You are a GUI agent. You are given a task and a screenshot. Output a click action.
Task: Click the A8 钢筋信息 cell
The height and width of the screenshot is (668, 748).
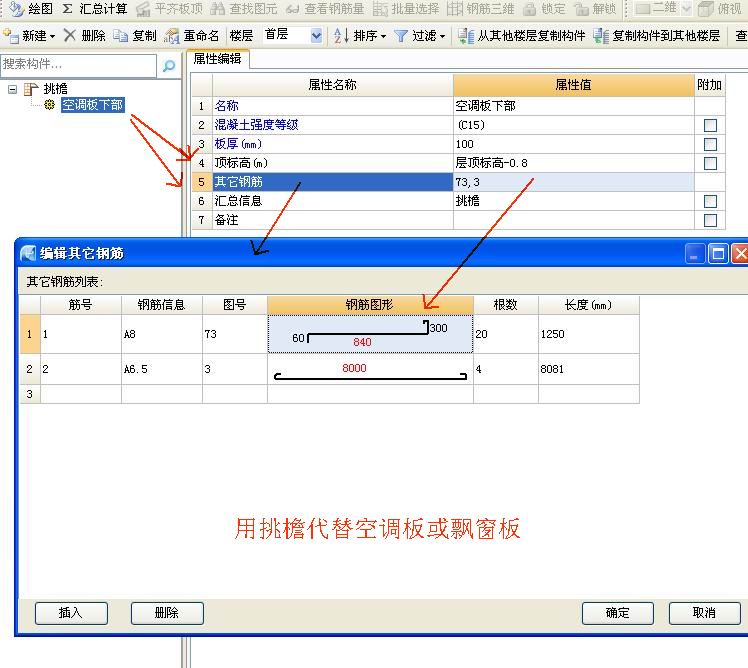pos(162,334)
